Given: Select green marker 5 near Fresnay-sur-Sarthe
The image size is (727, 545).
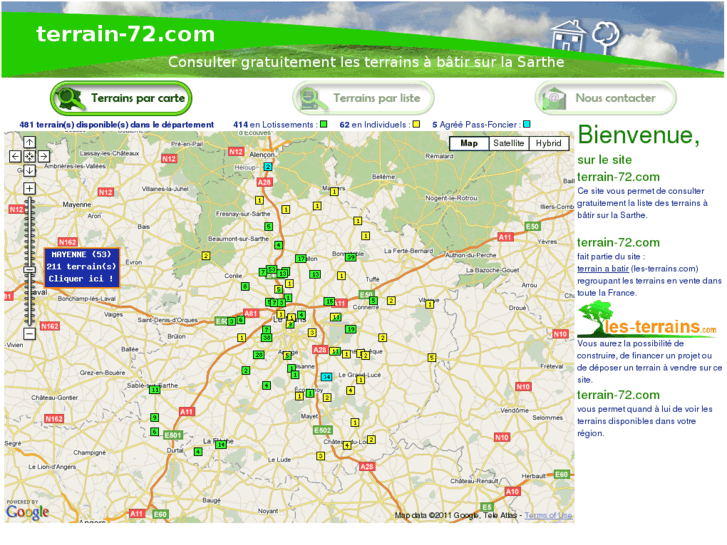Looking at the screenshot, I should click(268, 226).
